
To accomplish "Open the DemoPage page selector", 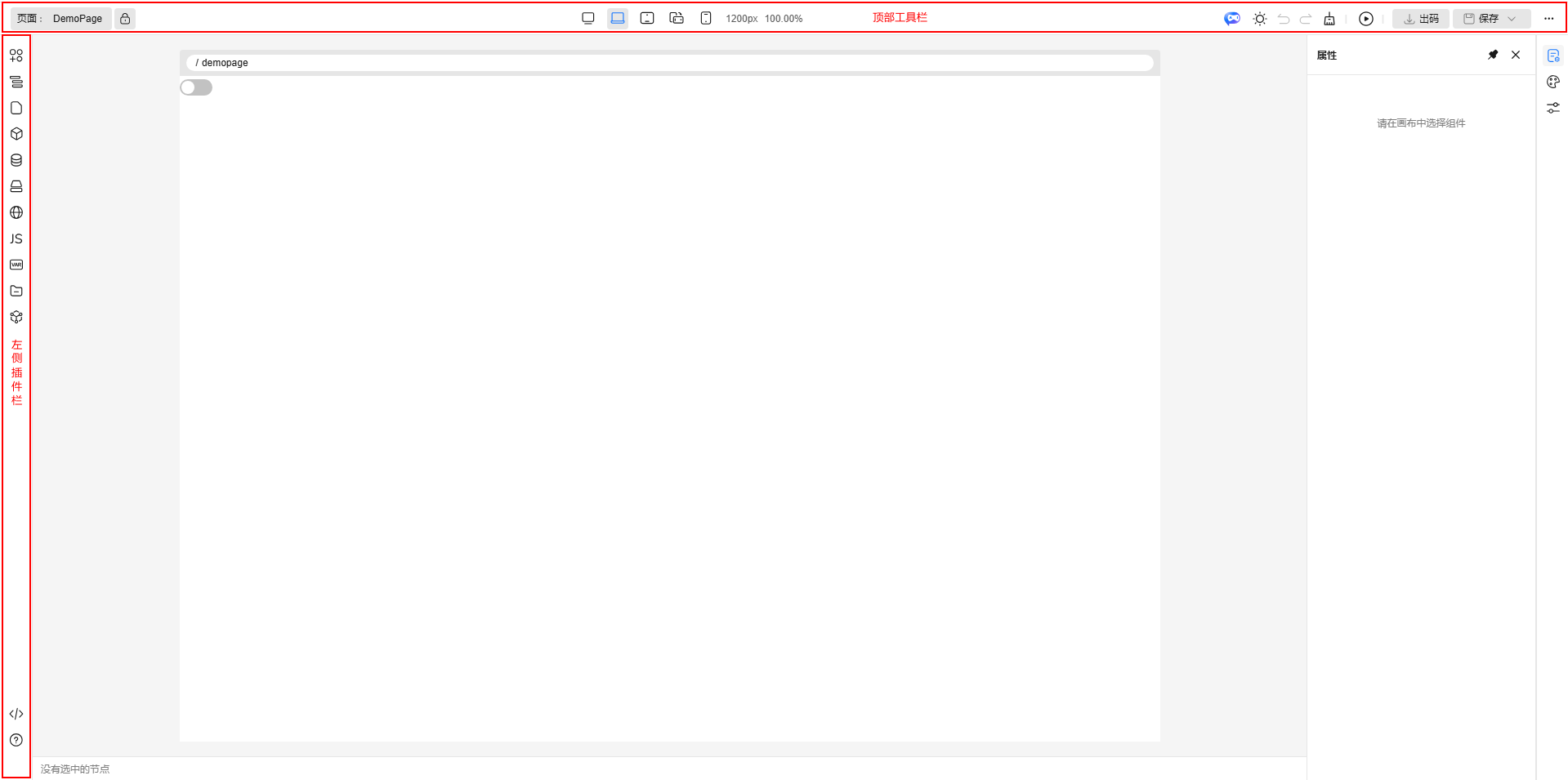I will point(61,19).
